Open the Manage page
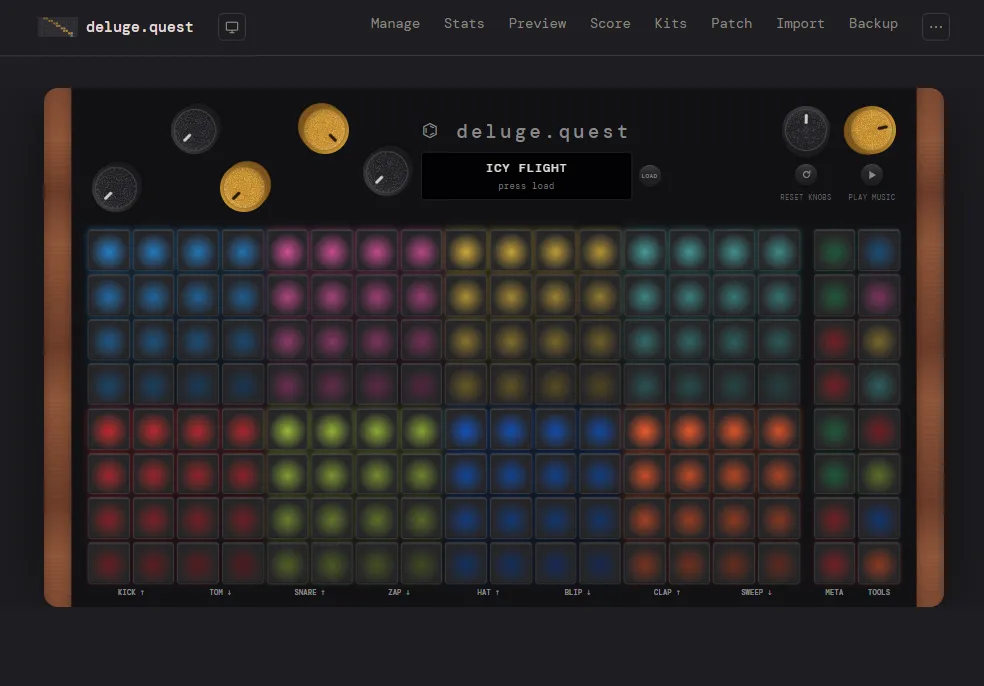Screen dimensions: 984x686 (x=395, y=23)
